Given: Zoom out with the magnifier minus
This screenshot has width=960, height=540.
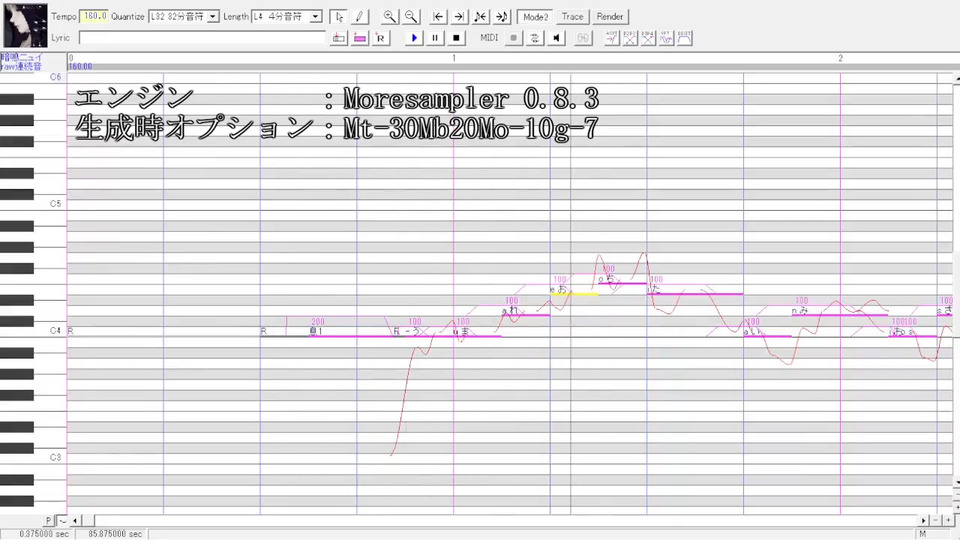Looking at the screenshot, I should [411, 17].
